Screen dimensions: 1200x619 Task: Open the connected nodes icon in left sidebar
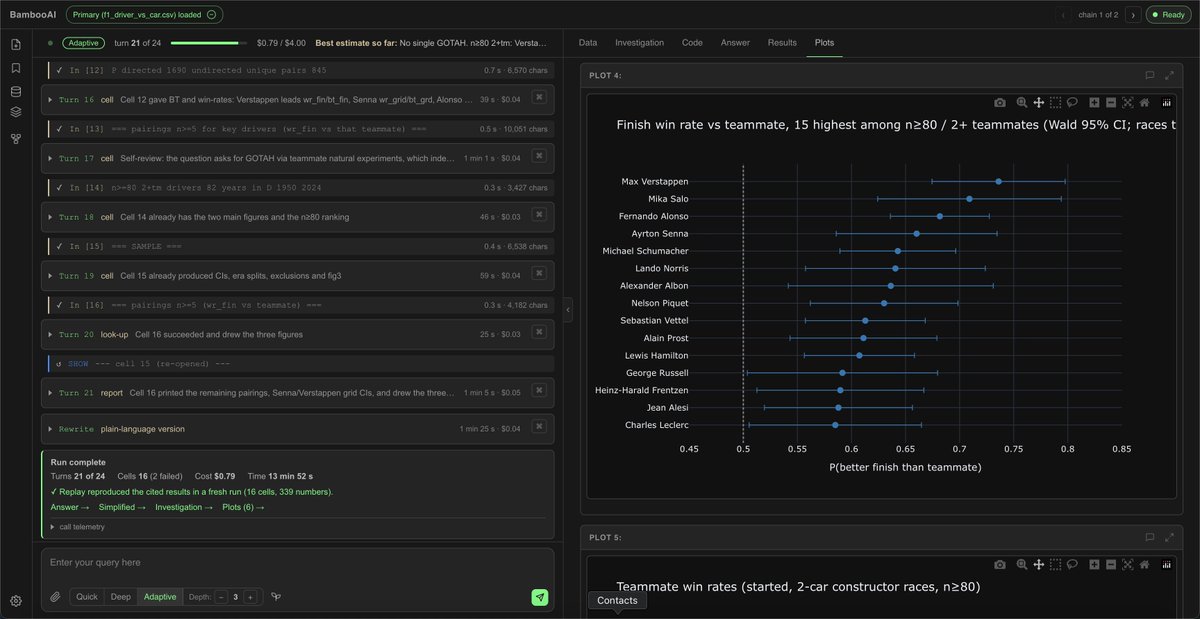coord(16,138)
